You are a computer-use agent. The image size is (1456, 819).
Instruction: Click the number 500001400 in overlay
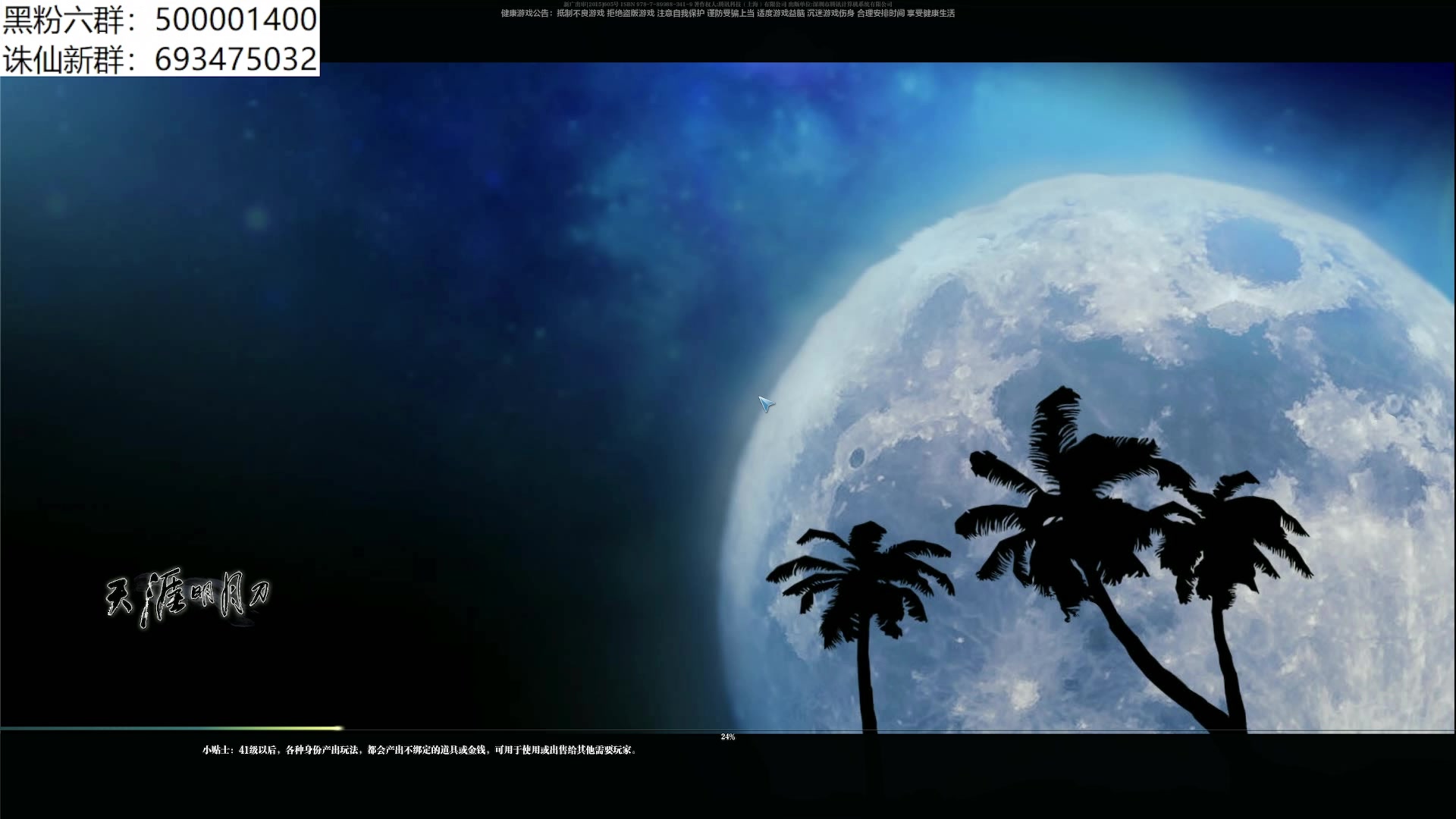pos(236,20)
